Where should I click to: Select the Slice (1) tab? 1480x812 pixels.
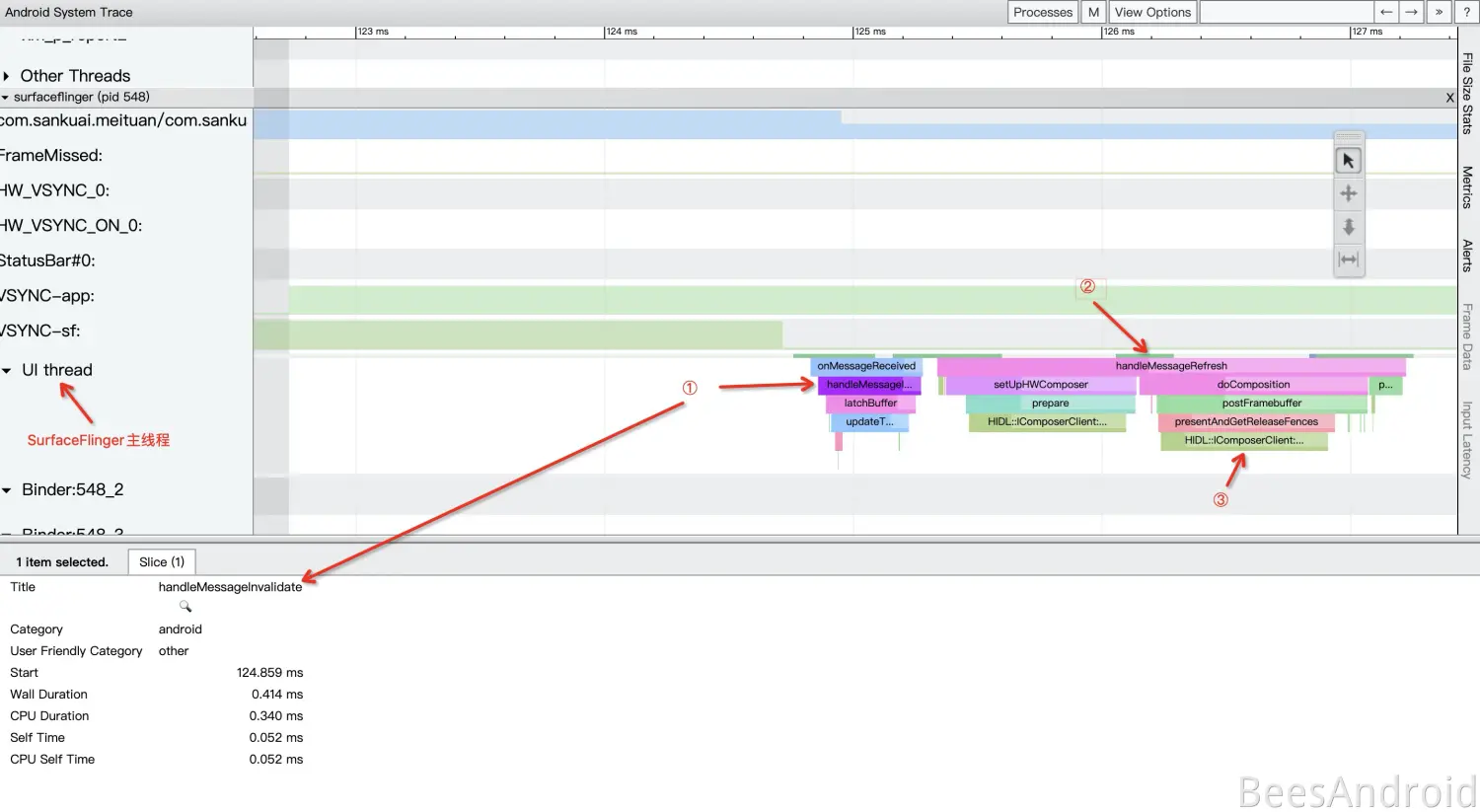coord(162,562)
